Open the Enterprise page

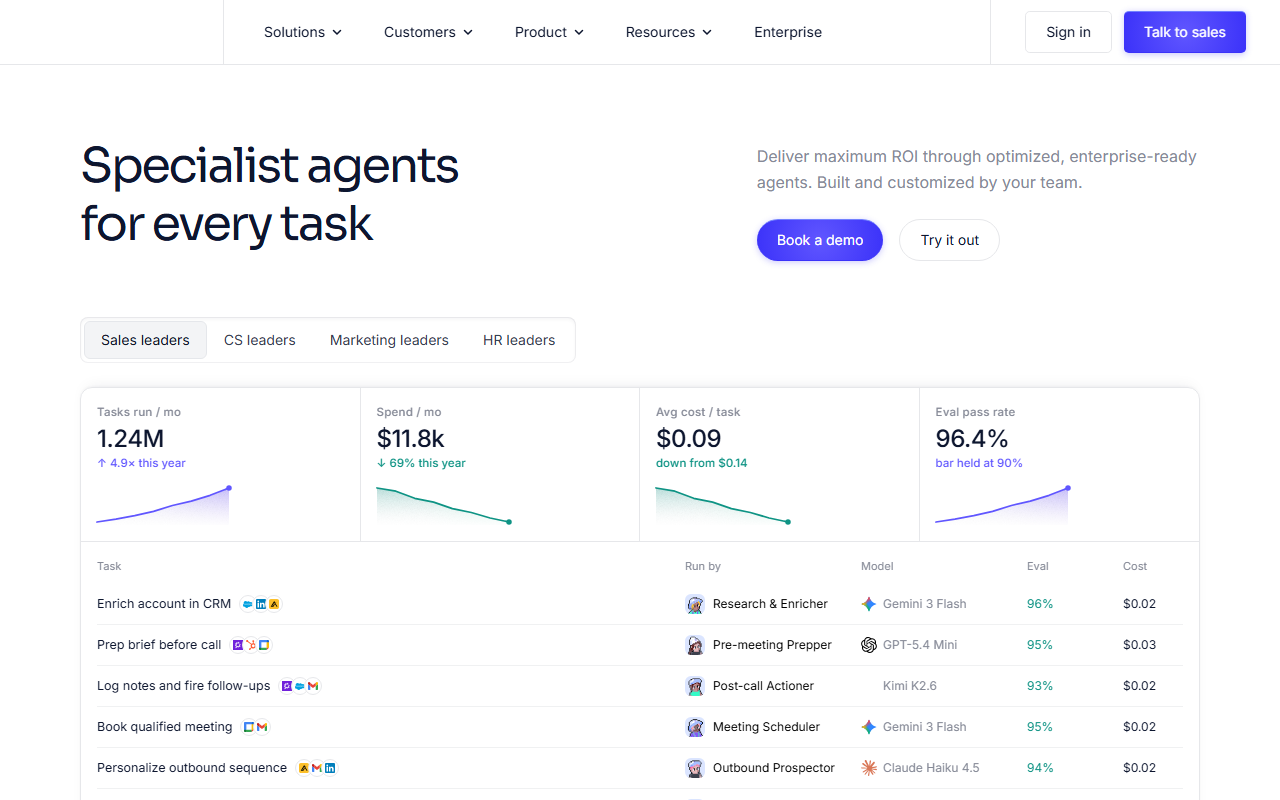pos(788,32)
